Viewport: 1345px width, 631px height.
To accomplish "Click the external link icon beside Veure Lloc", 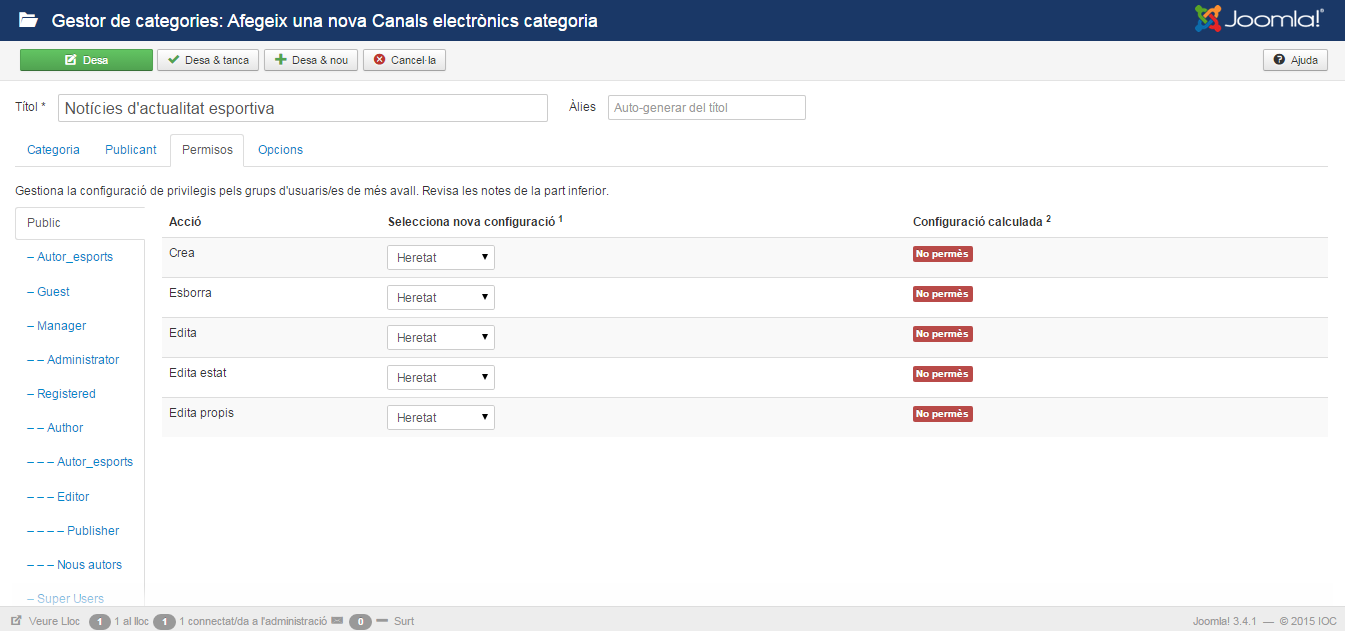I will (16, 621).
